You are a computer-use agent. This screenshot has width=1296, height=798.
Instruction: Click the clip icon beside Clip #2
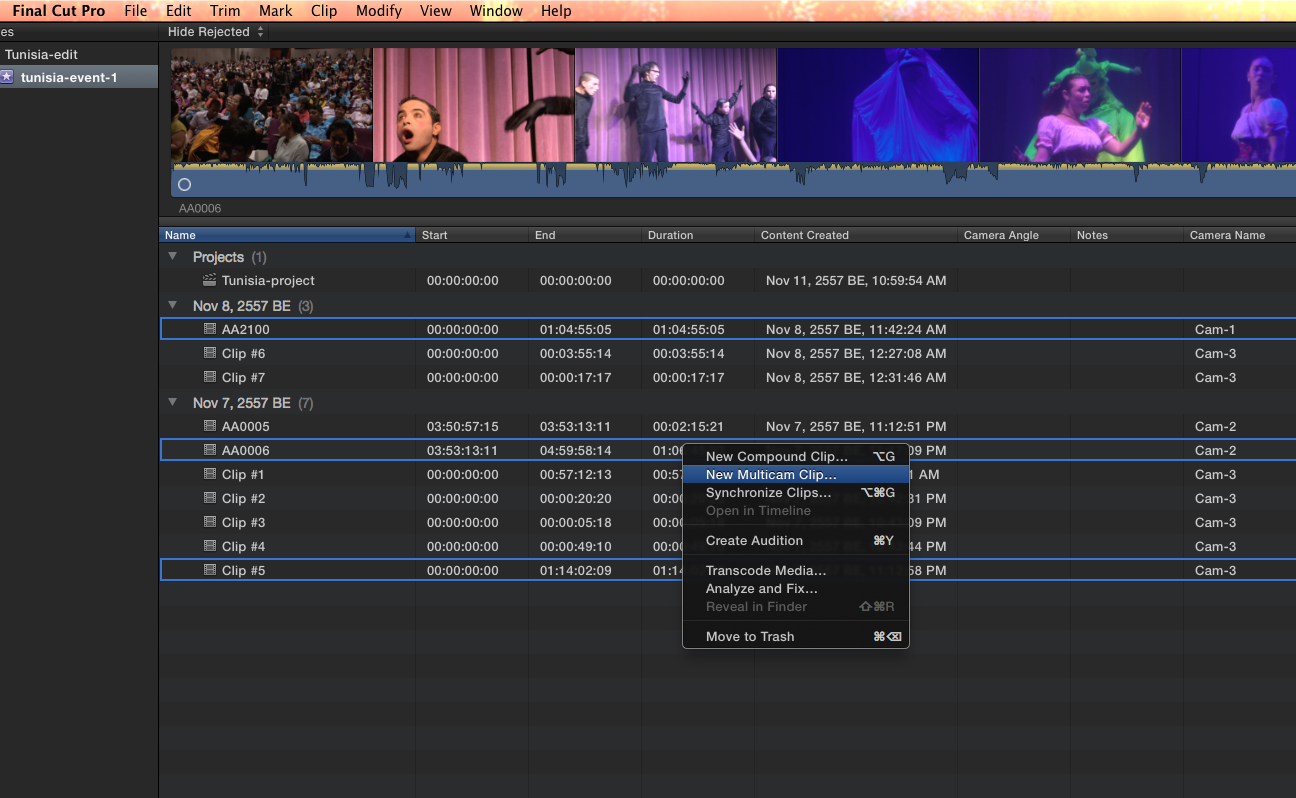pos(209,498)
